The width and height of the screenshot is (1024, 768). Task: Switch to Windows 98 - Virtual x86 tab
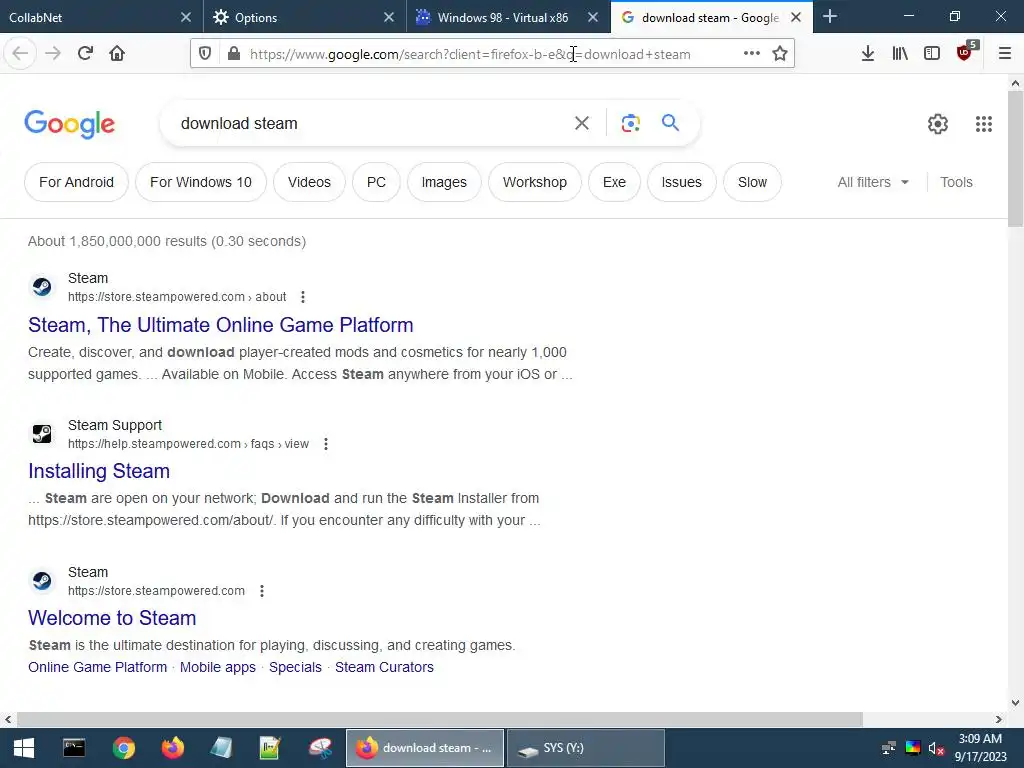pos(503,18)
